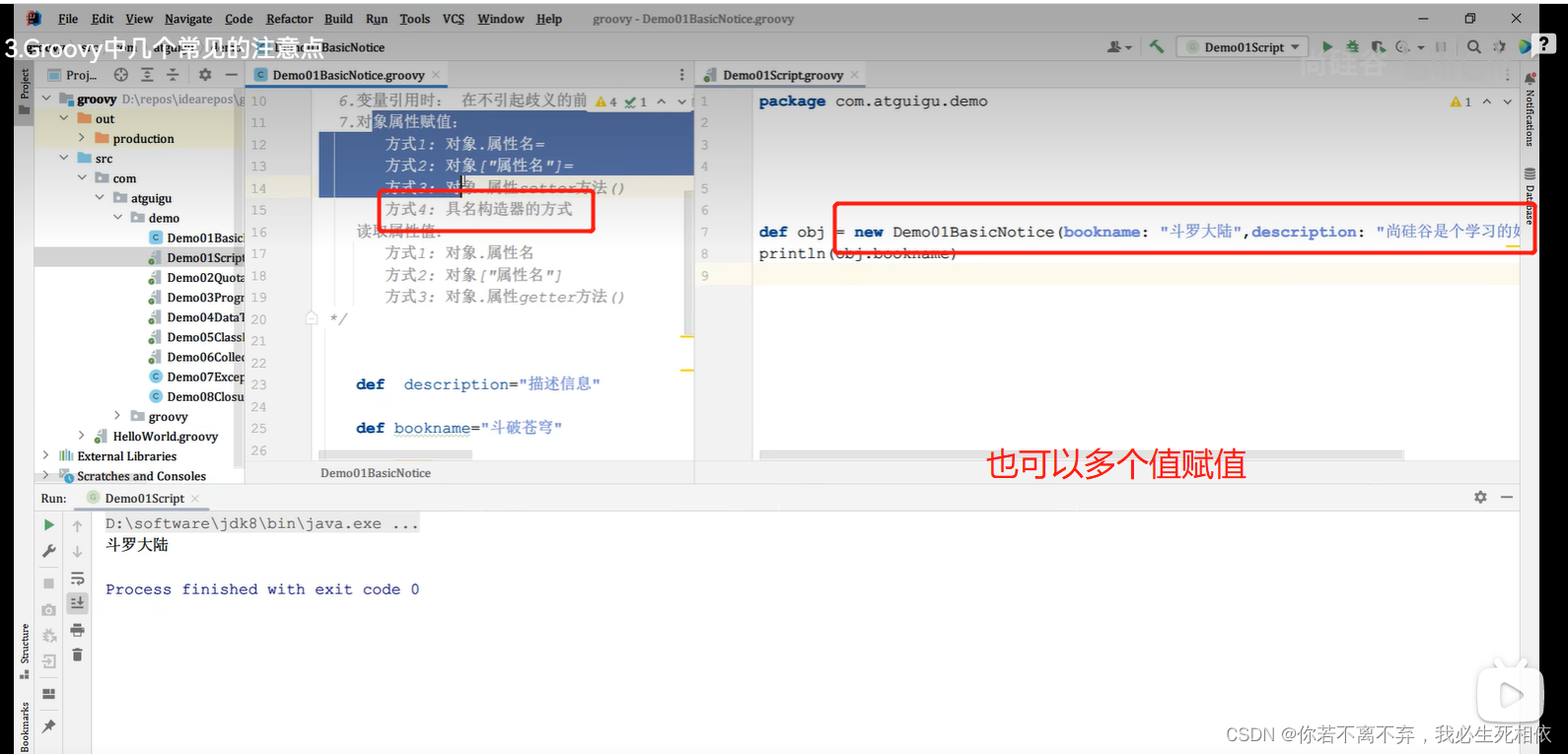Open the File menu
Viewport: 1568px width, 754px height.
click(x=68, y=19)
